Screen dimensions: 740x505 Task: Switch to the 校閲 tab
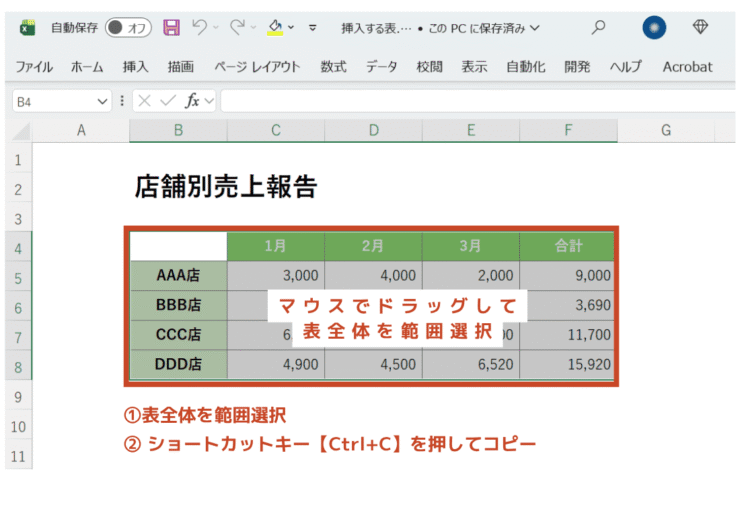pyautogui.click(x=429, y=67)
